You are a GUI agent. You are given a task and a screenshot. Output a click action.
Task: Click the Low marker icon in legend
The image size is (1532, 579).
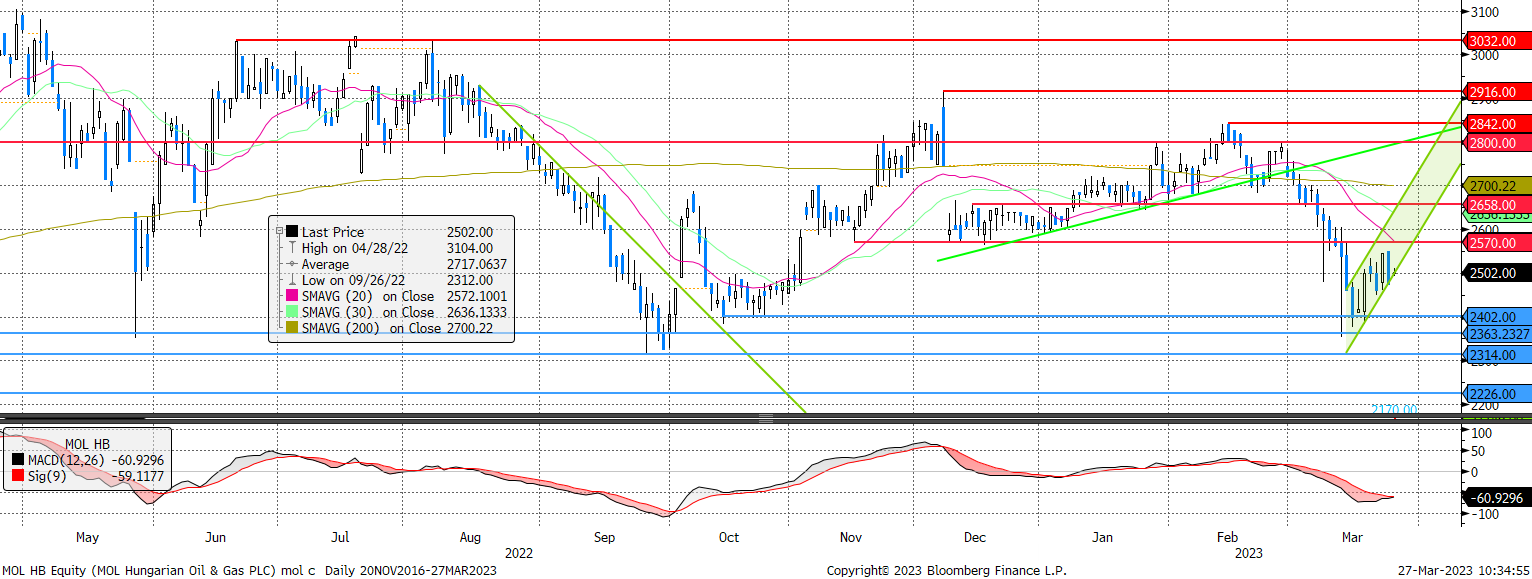292,280
